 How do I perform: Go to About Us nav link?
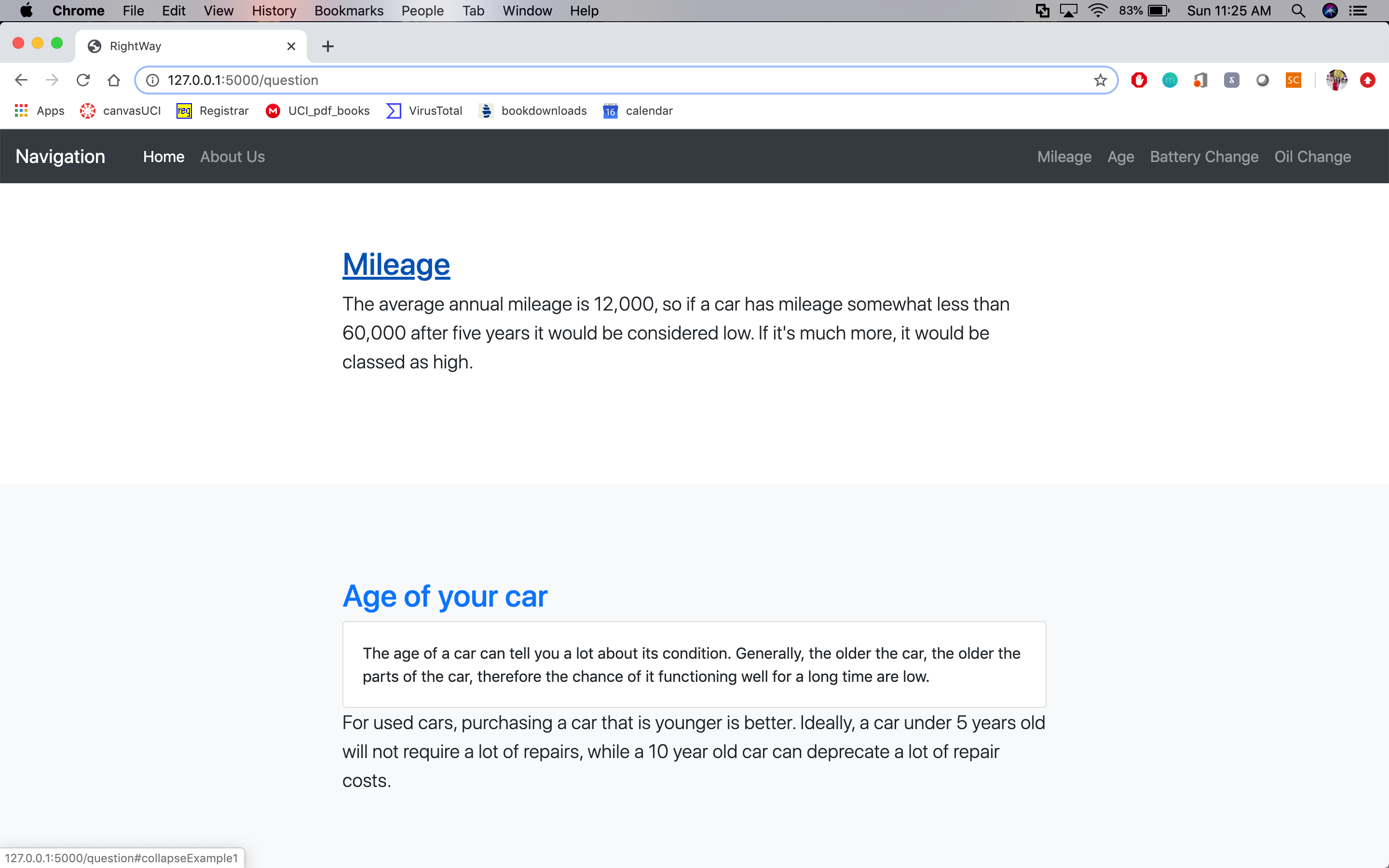(x=232, y=157)
